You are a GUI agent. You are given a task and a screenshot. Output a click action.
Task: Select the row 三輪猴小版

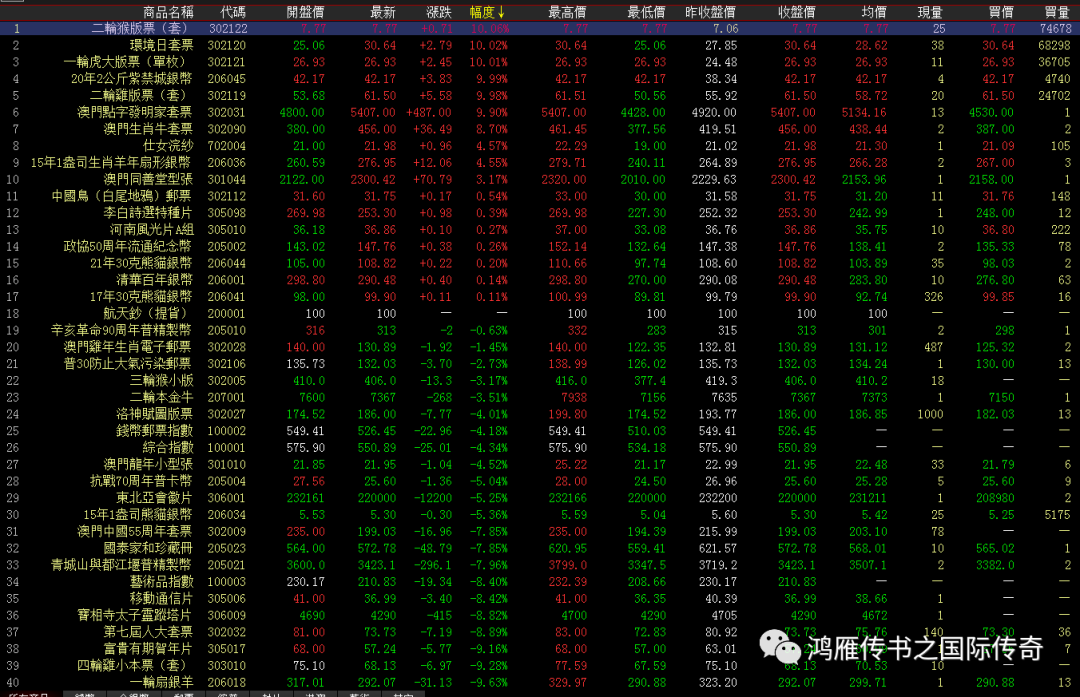click(x=540, y=380)
